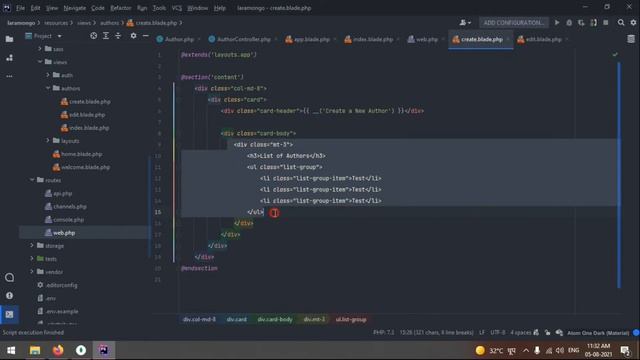Expand the layouts folder
The width and height of the screenshot is (640, 360).
pyautogui.click(x=48, y=141)
